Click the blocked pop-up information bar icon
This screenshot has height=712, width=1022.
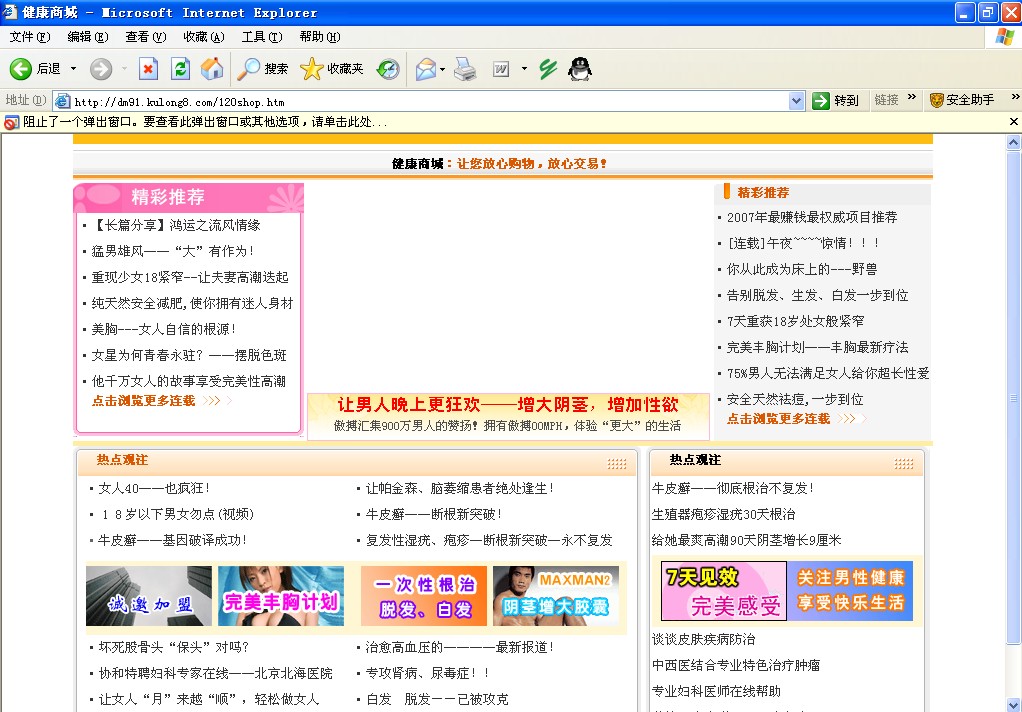coord(11,122)
